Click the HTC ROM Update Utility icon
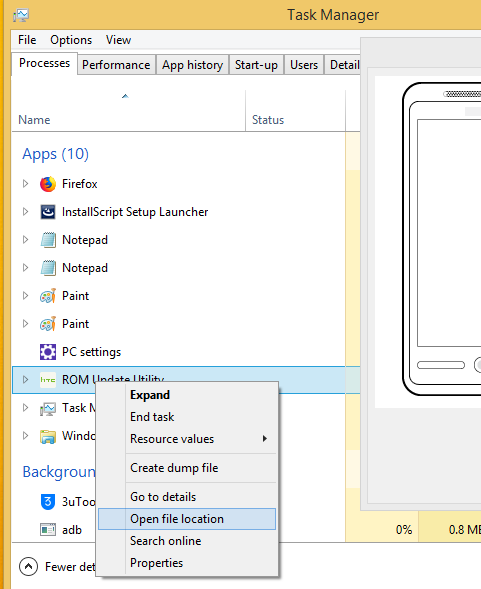Viewport: 481px width, 589px height. (x=48, y=380)
